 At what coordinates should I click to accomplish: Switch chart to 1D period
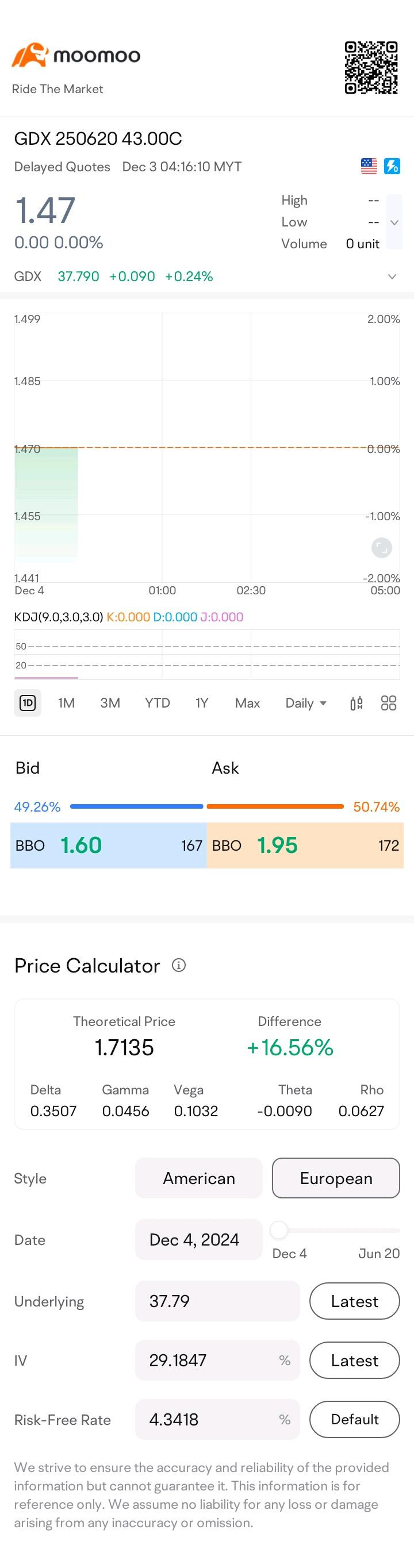click(x=28, y=703)
